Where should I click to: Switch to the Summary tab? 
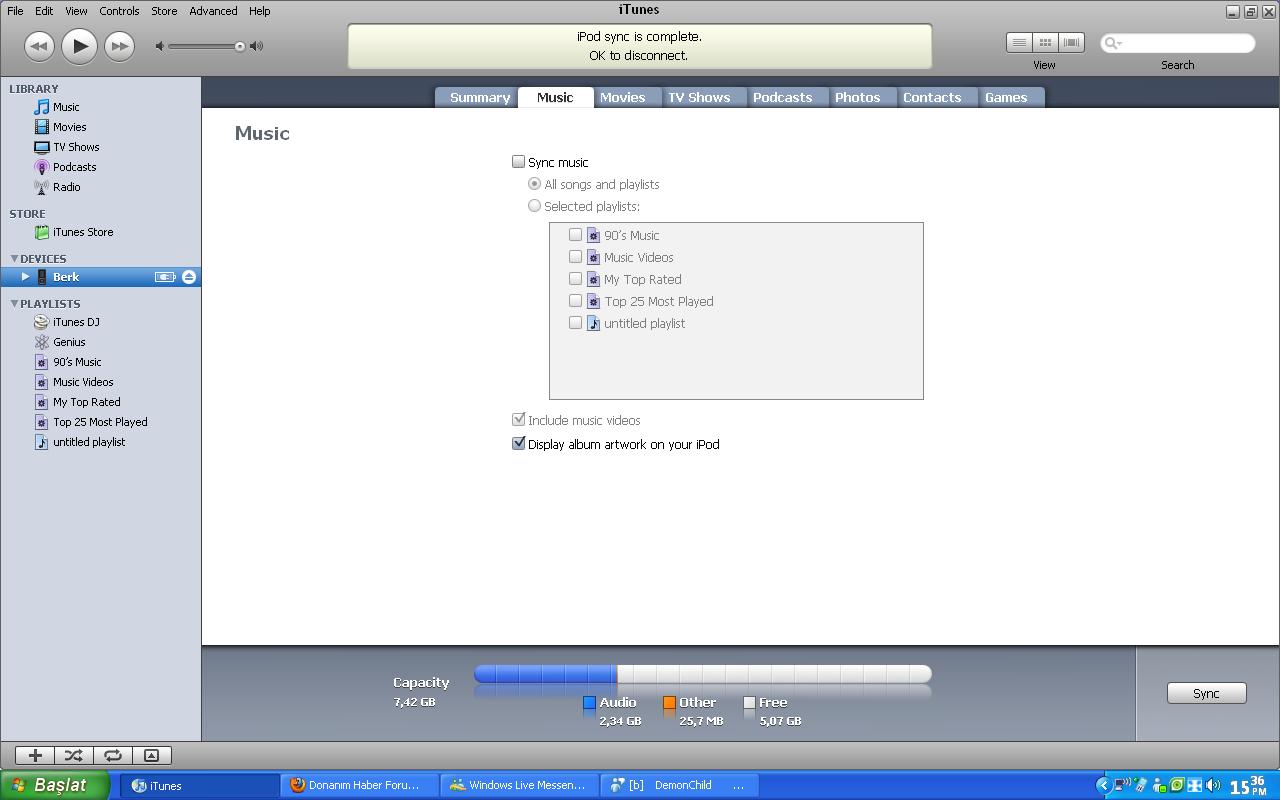pos(479,97)
